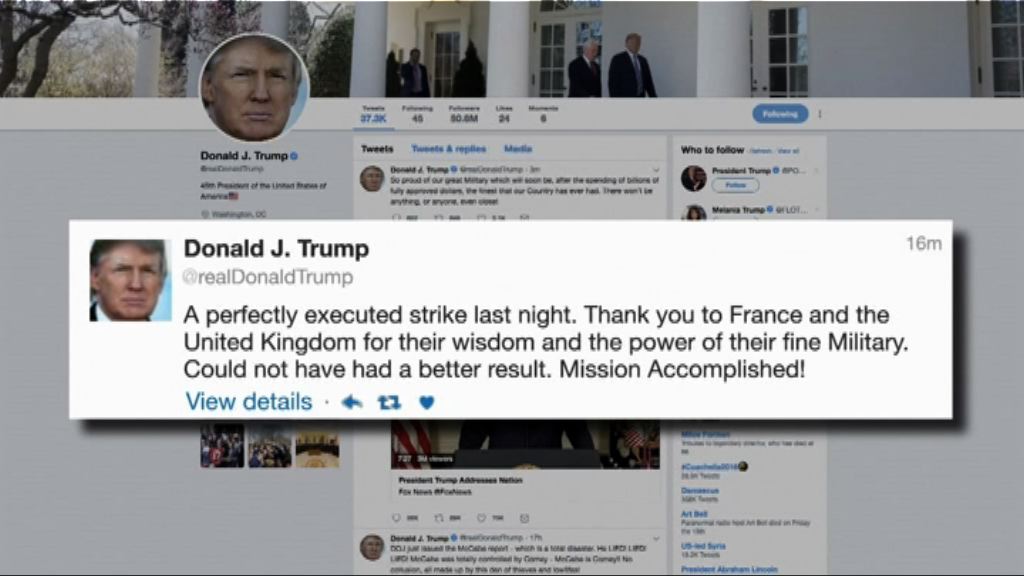This screenshot has height=576, width=1024.
Task: Click Follow under President Trump suggestion
Action: [x=735, y=185]
